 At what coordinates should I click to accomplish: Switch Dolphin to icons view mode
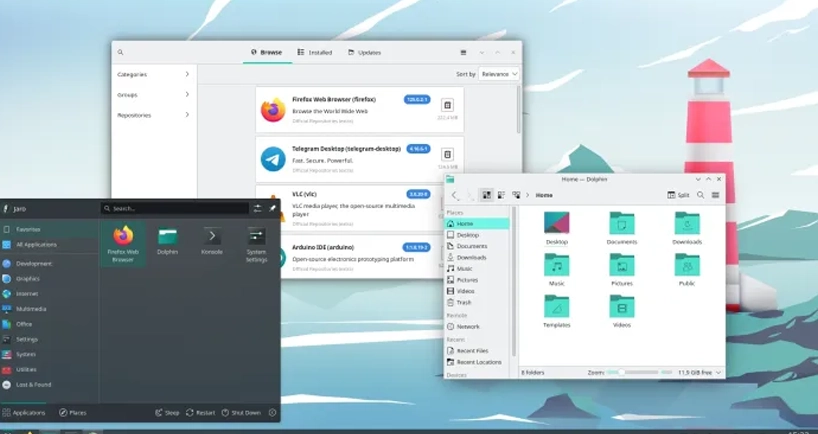tap(486, 195)
